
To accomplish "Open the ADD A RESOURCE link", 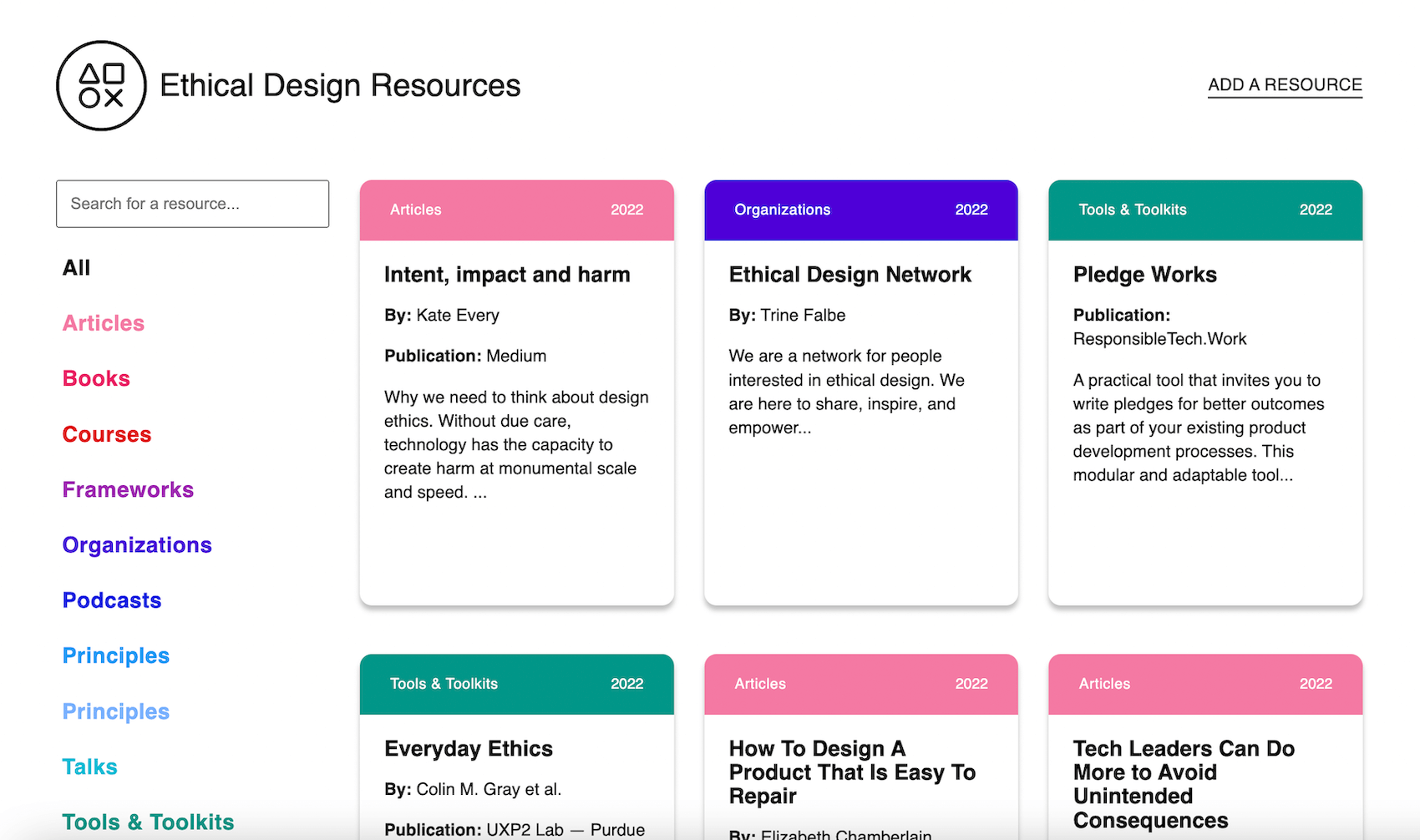I will click(x=1284, y=84).
